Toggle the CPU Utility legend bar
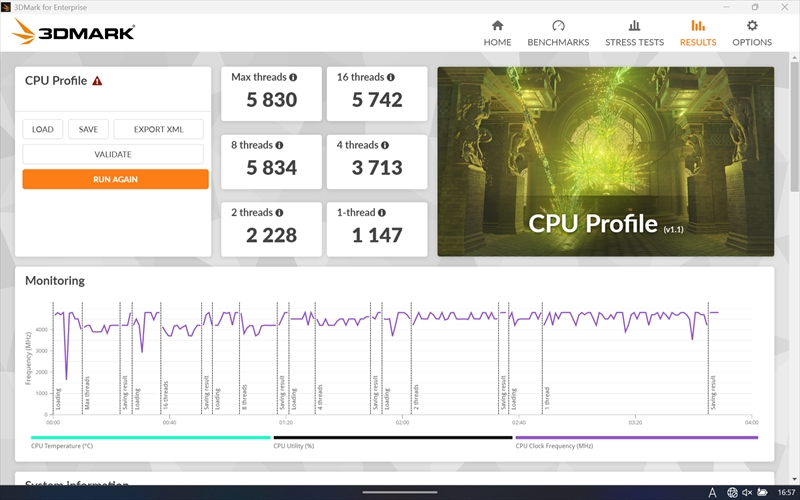 click(x=393, y=437)
